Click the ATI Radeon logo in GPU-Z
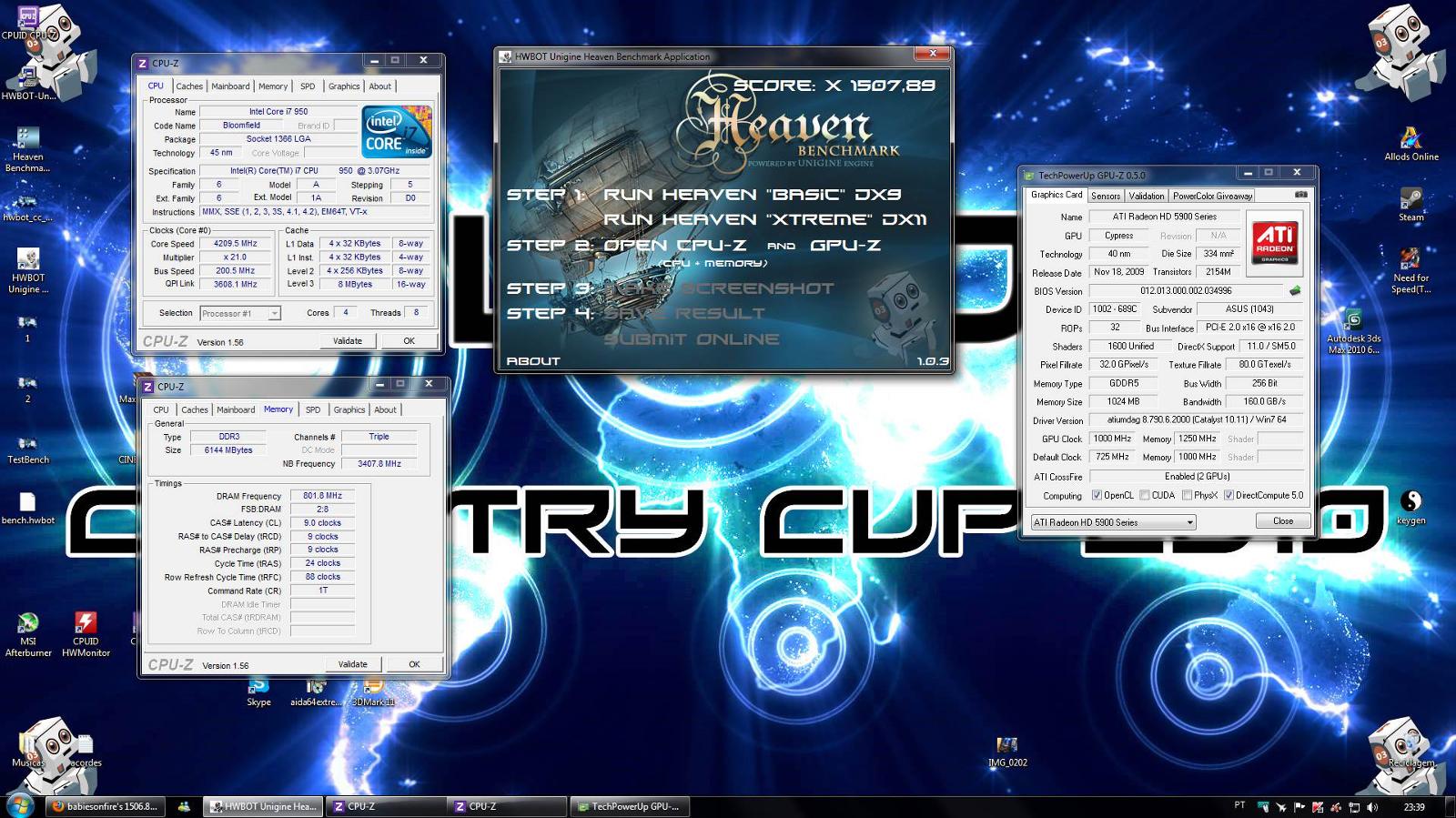 pyautogui.click(x=1275, y=243)
